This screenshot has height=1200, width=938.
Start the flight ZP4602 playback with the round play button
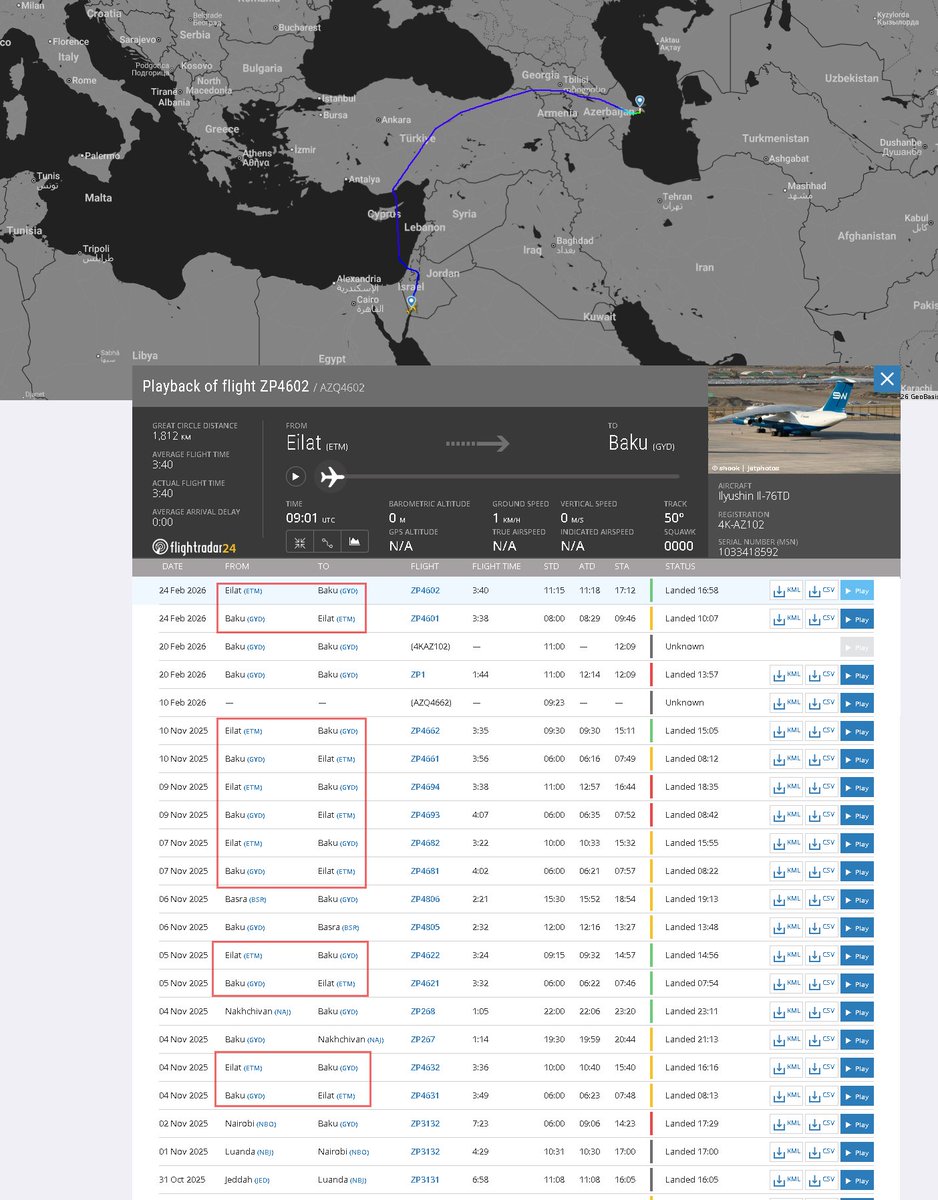pyautogui.click(x=295, y=477)
